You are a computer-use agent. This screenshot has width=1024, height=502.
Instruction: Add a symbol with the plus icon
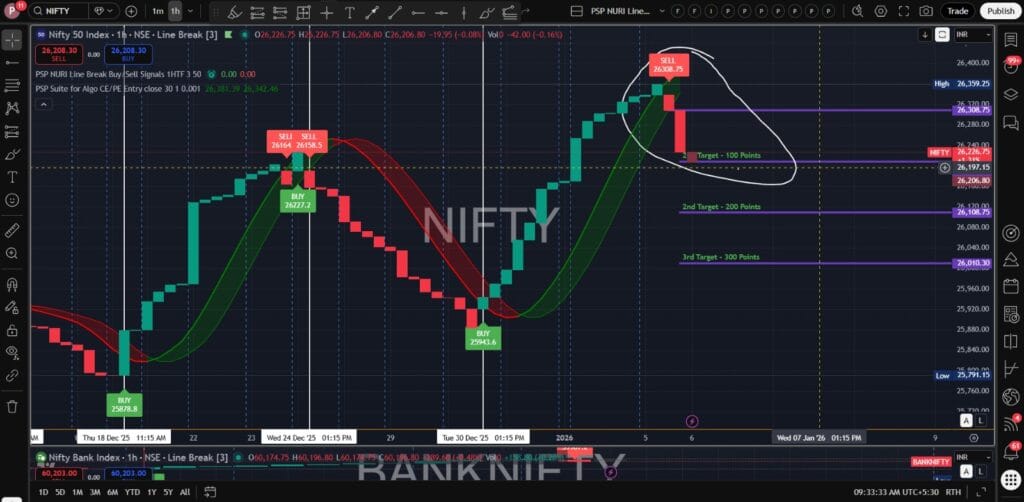tap(132, 10)
